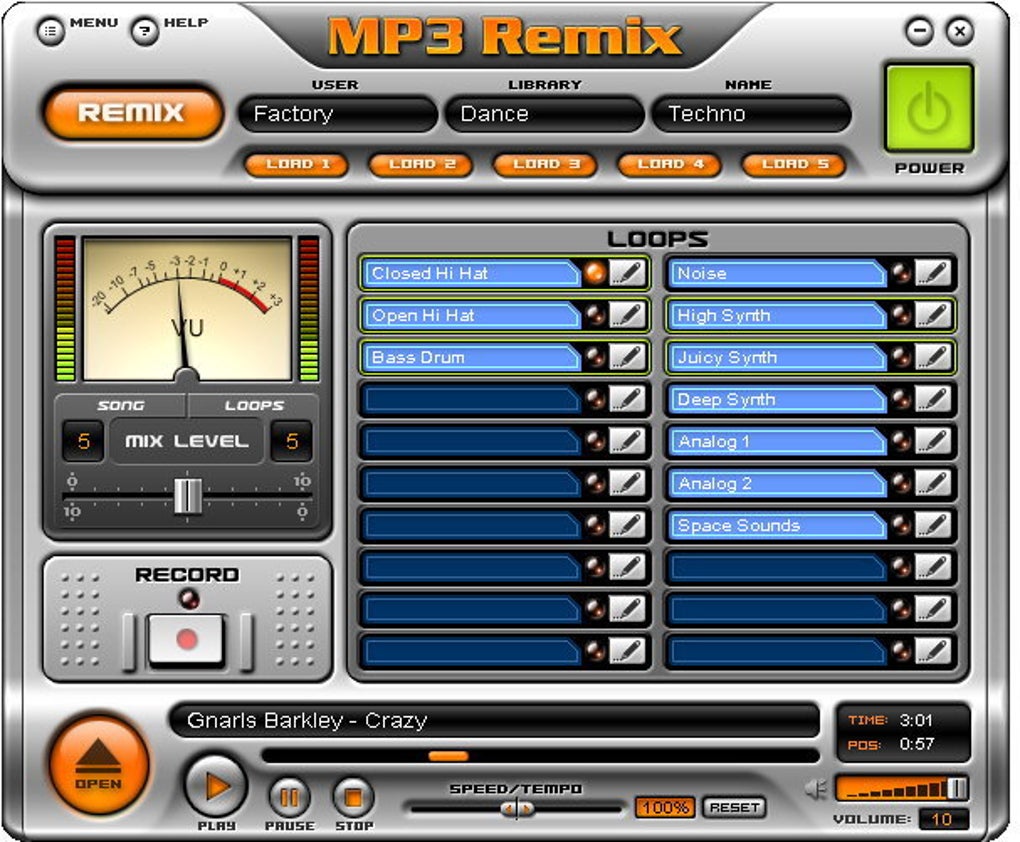Image resolution: width=1020 pixels, height=842 pixels.
Task: Click the Mix Level slider handle
Action: pyautogui.click(x=187, y=496)
